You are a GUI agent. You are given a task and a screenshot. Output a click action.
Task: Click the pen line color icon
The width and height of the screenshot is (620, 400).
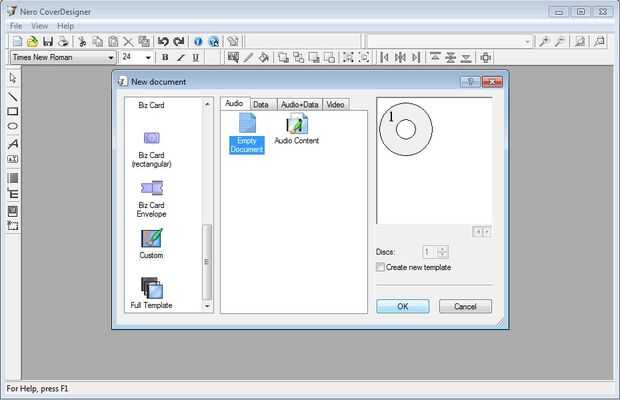coord(248,58)
